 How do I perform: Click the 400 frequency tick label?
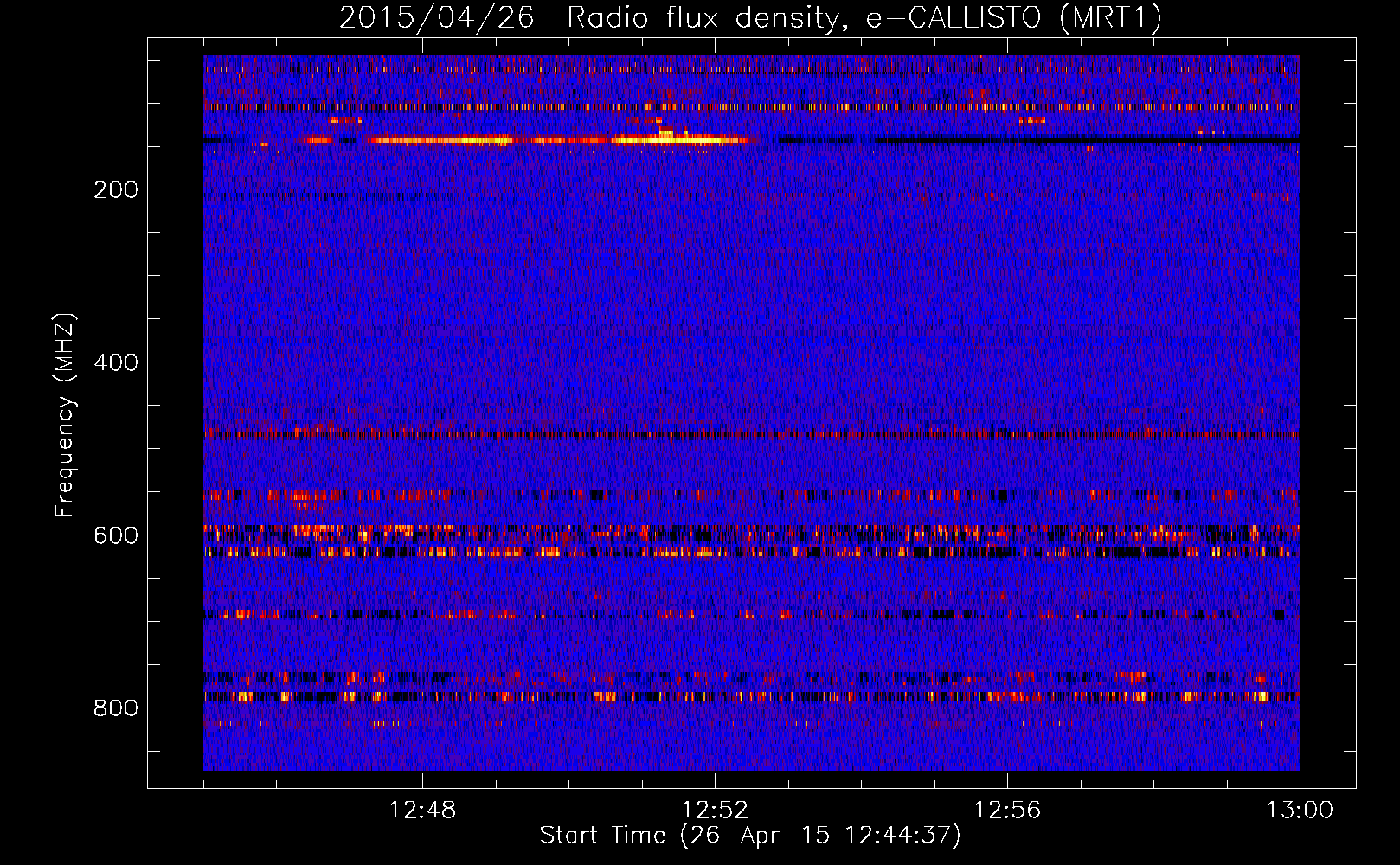click(x=116, y=362)
